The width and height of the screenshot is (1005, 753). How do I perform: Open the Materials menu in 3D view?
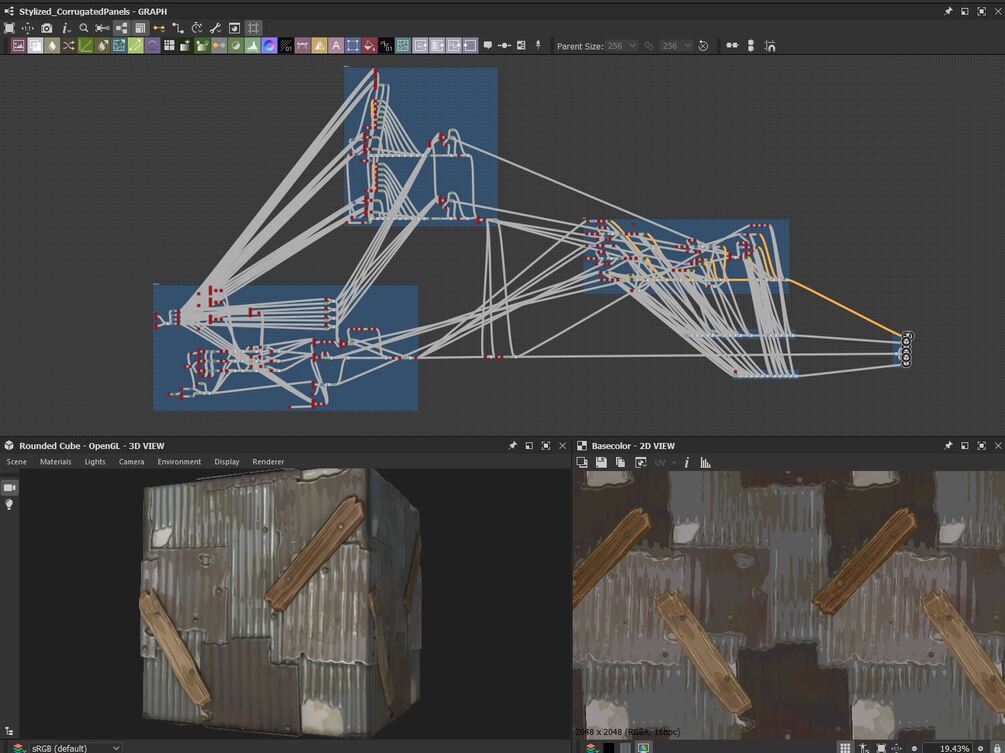pos(55,462)
